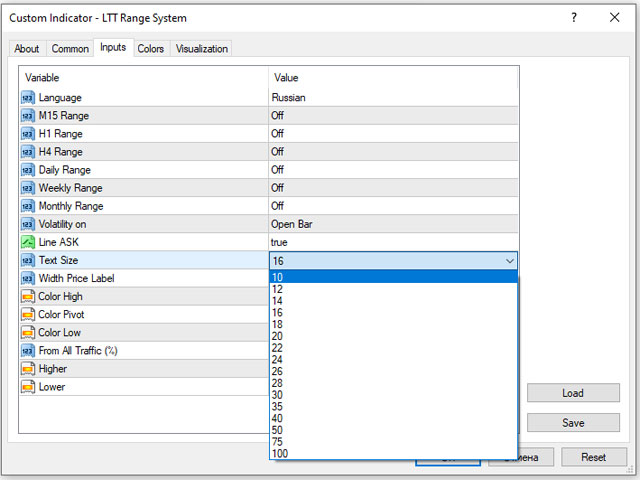The width and height of the screenshot is (640, 480).
Task: Select the Inputs tab
Action: coord(113,47)
